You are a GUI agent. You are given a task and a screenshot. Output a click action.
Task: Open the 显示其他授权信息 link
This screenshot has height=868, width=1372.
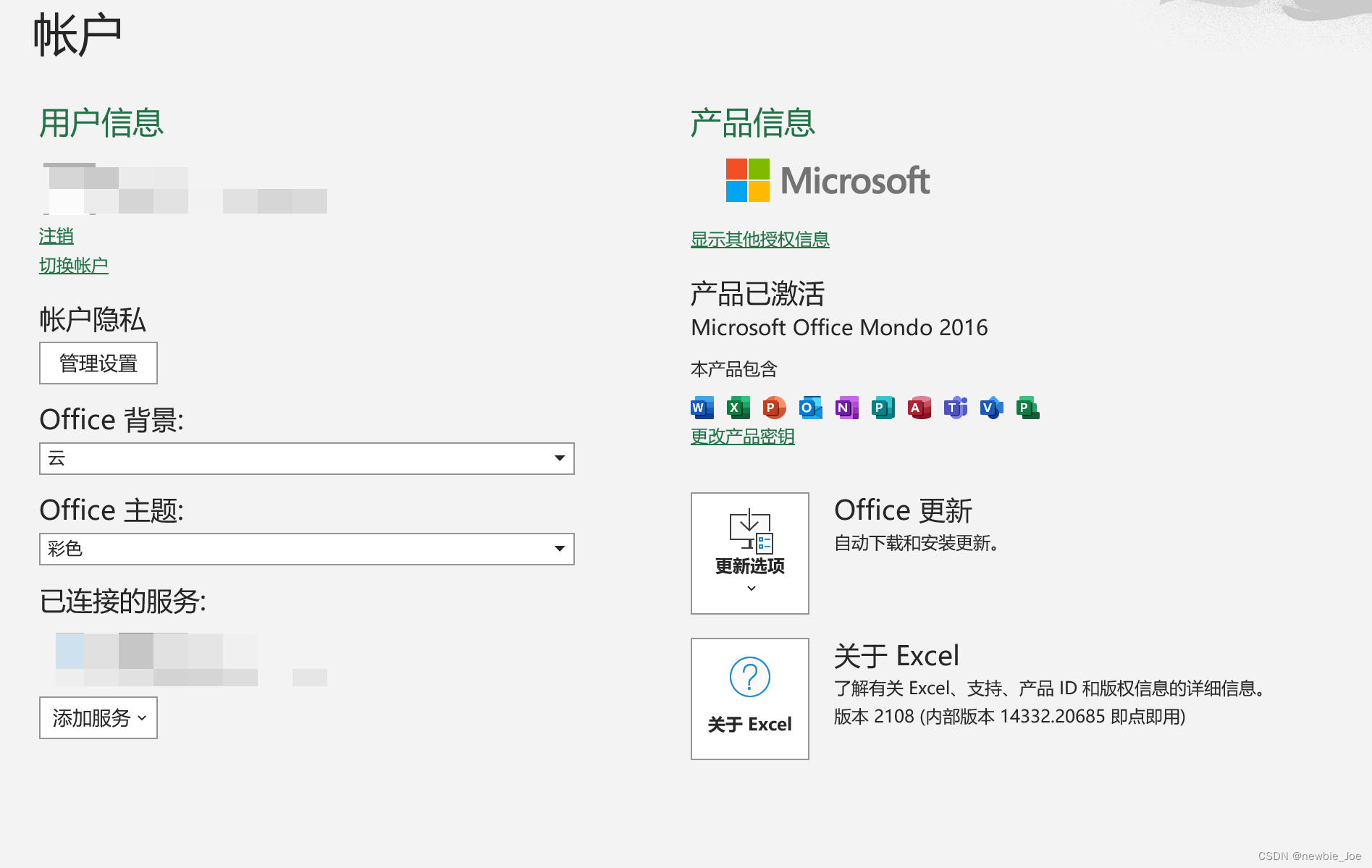(760, 240)
